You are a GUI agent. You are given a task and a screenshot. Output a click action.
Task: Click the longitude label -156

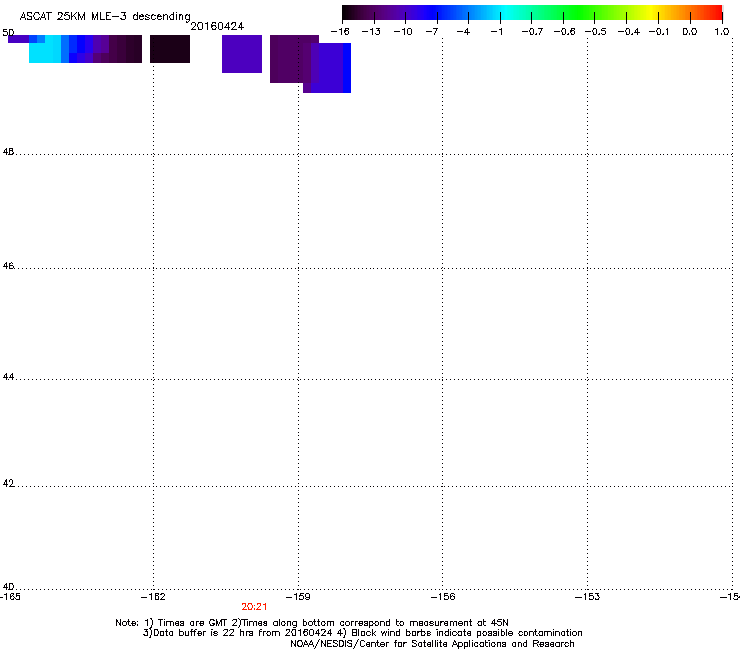pyautogui.click(x=443, y=597)
